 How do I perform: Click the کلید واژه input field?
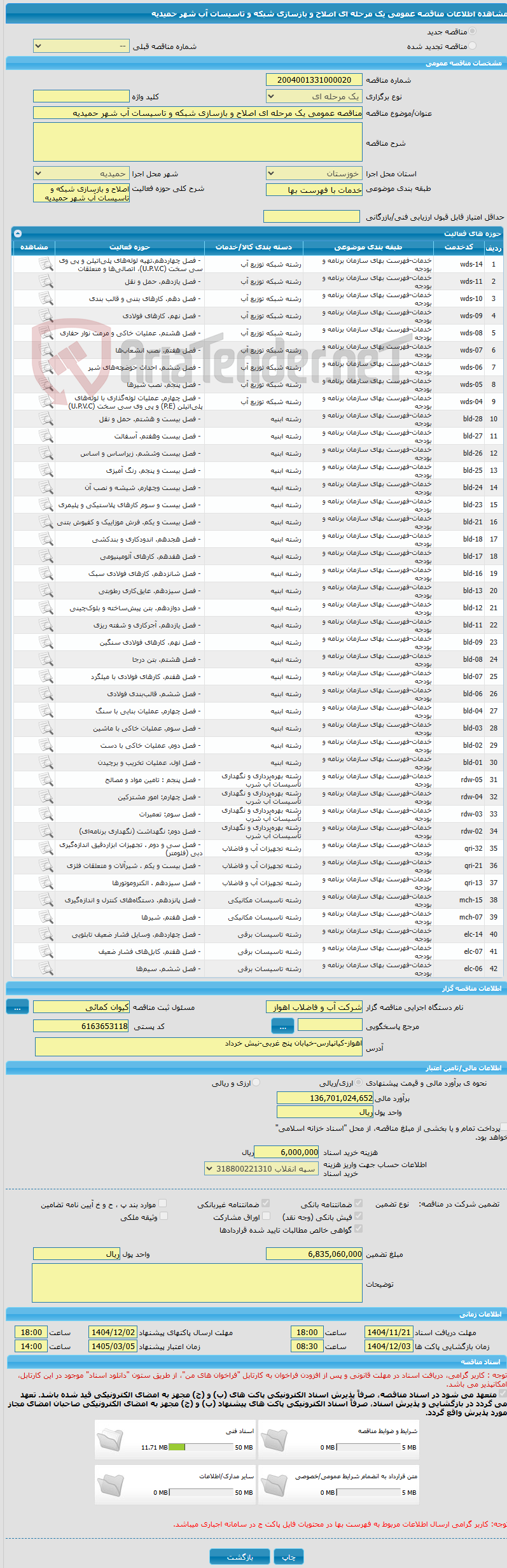pos(81,96)
